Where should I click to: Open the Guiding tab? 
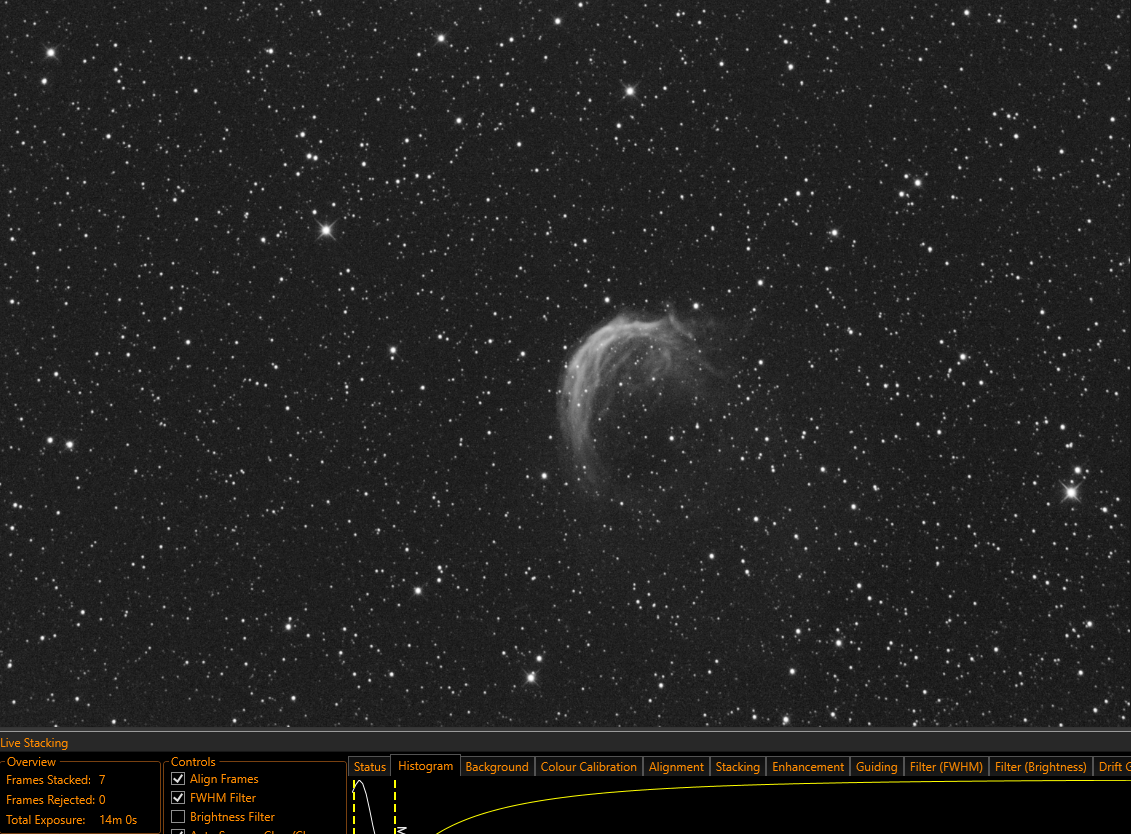[876, 767]
